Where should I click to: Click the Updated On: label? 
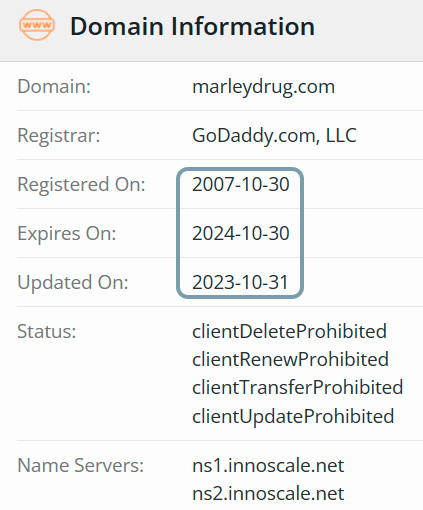[x=73, y=282]
